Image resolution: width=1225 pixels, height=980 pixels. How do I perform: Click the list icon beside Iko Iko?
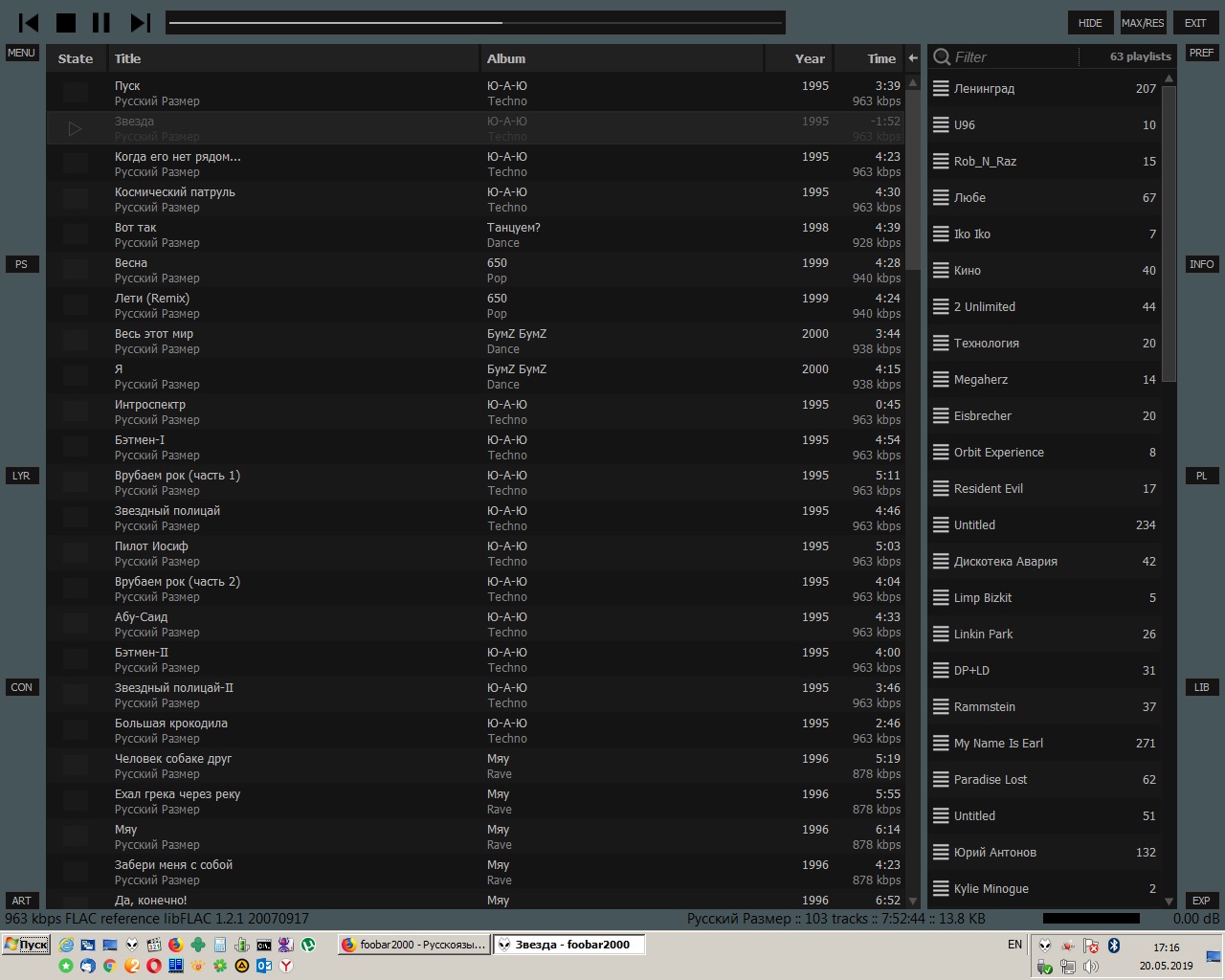click(941, 234)
